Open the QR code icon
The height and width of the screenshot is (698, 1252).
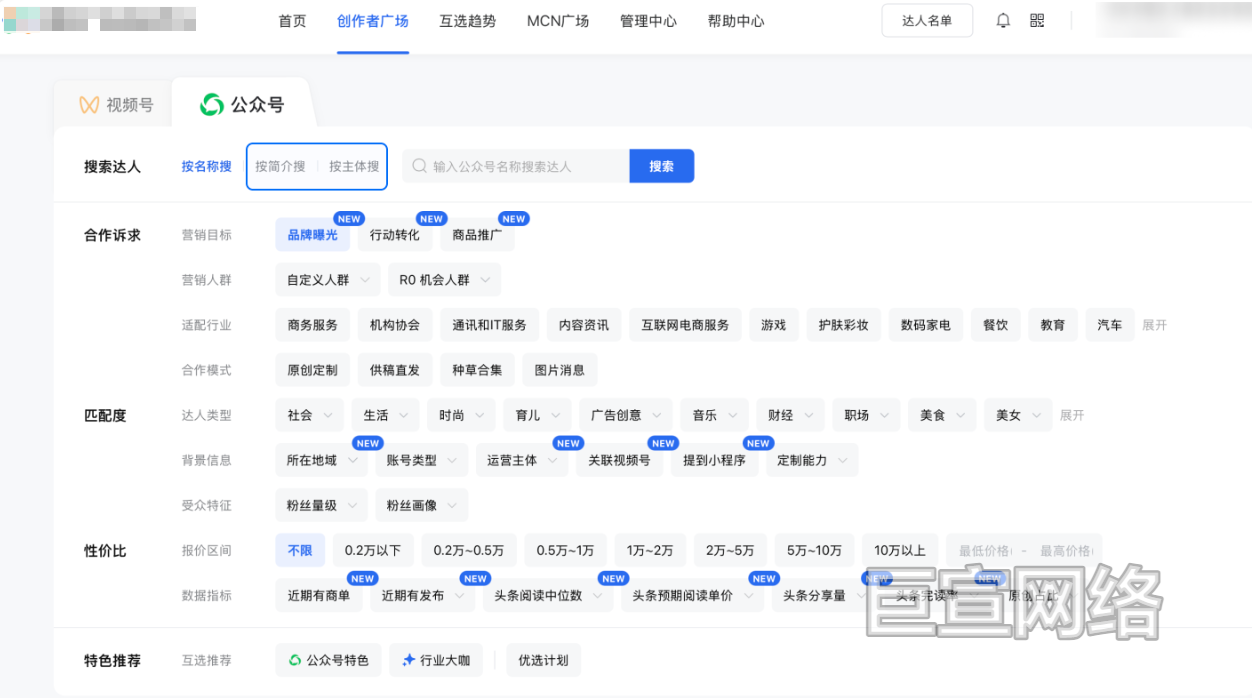[x=1037, y=21]
